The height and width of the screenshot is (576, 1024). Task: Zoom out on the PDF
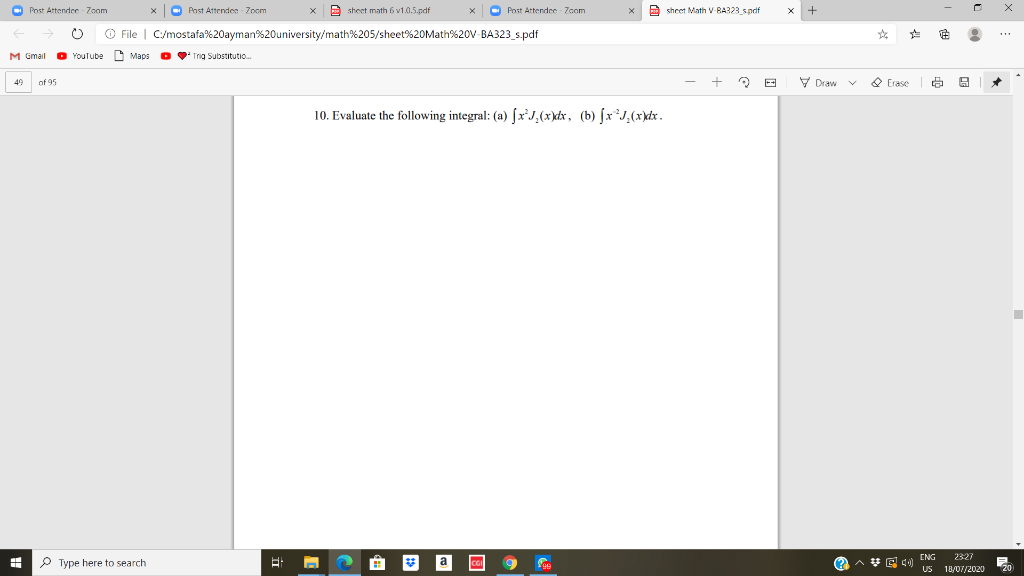(x=690, y=82)
